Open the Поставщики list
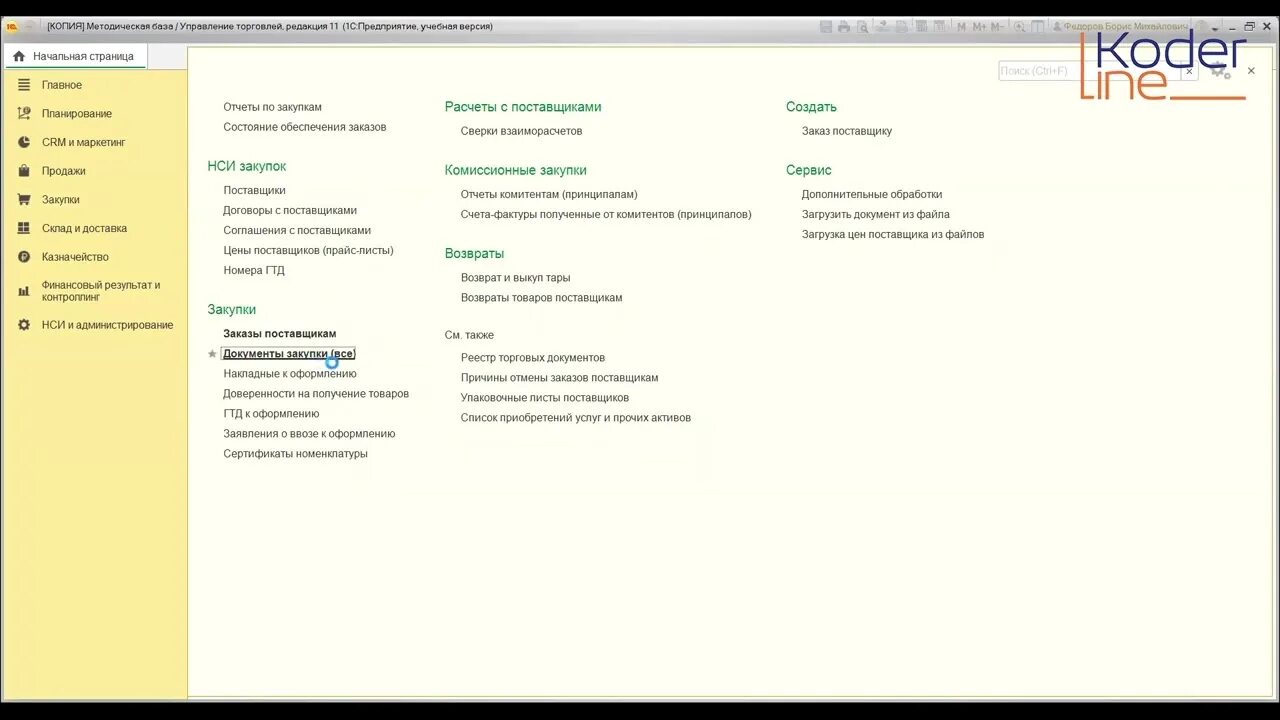The width and height of the screenshot is (1280, 720). click(x=254, y=190)
